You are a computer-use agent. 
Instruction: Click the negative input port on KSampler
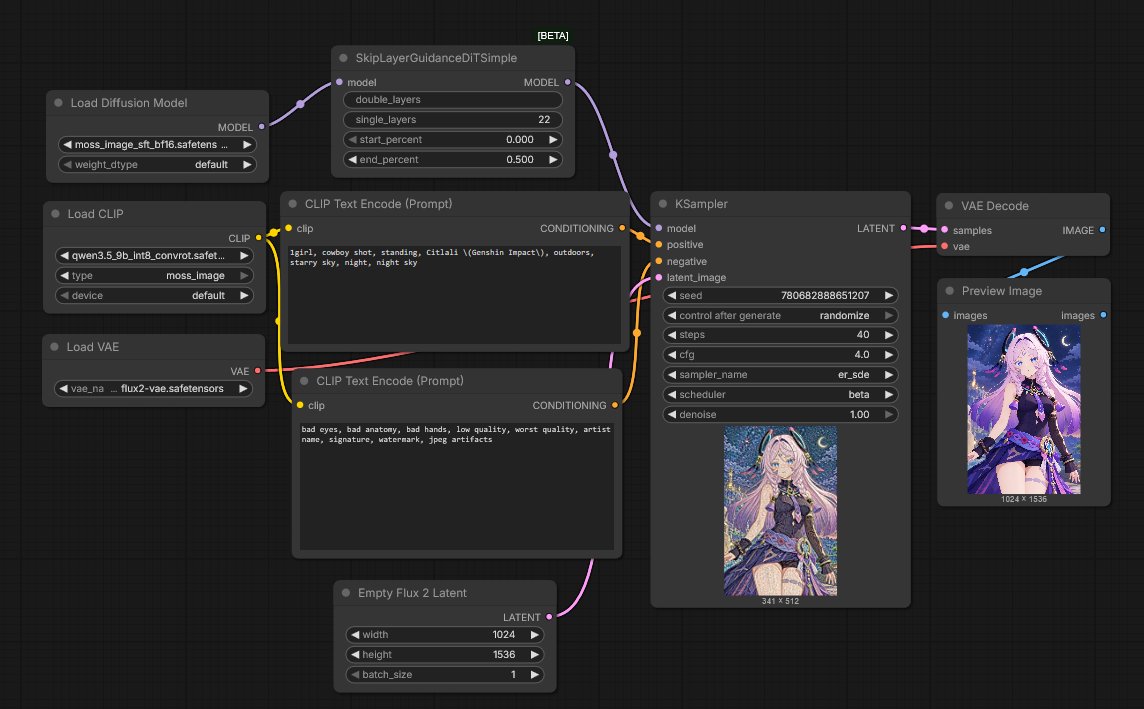(659, 261)
